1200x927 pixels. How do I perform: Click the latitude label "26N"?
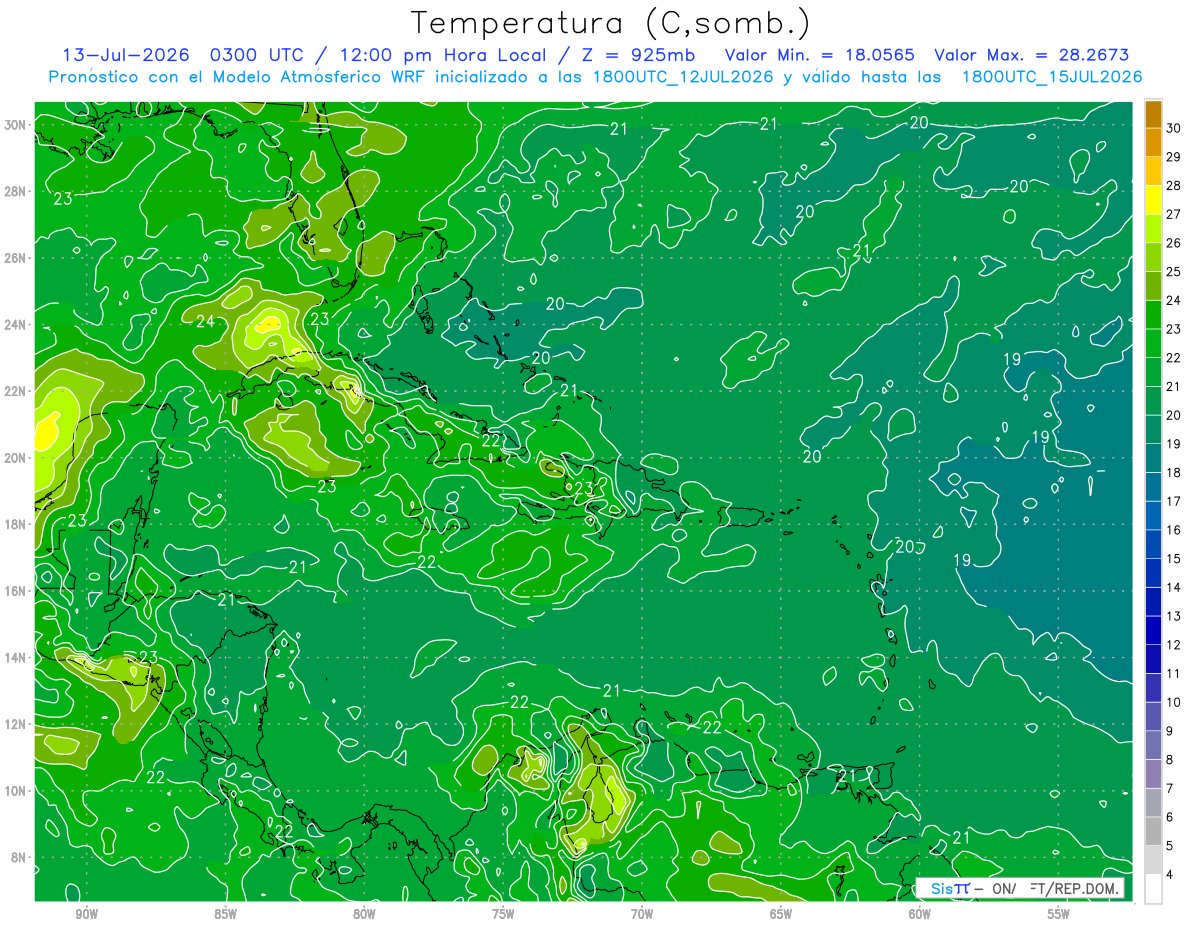(16, 257)
